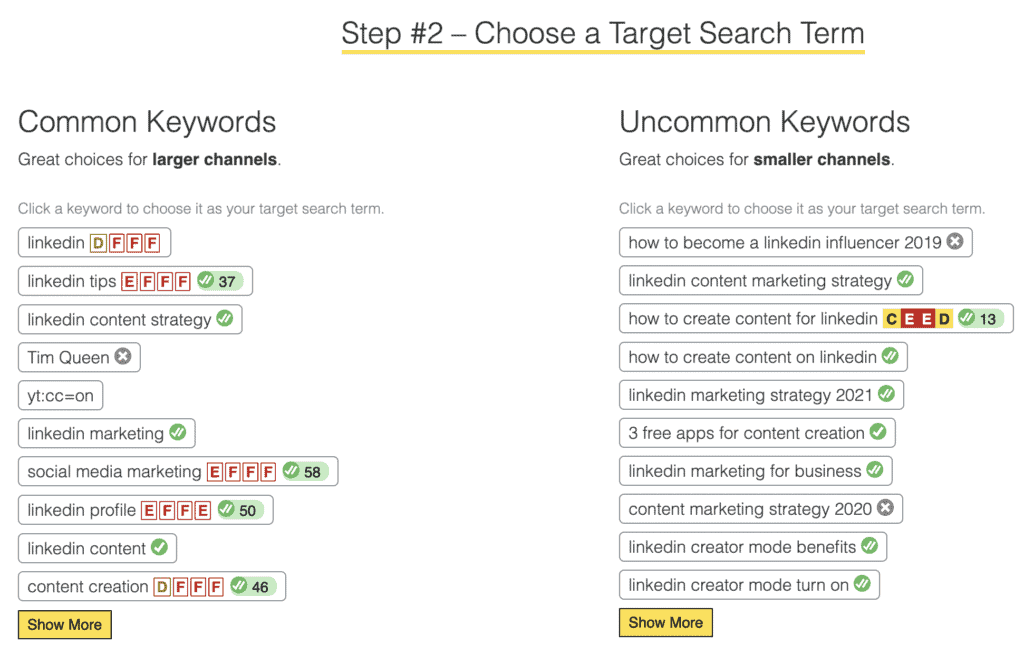
Task: Choose 3 free apps for content creation
Action: [746, 433]
